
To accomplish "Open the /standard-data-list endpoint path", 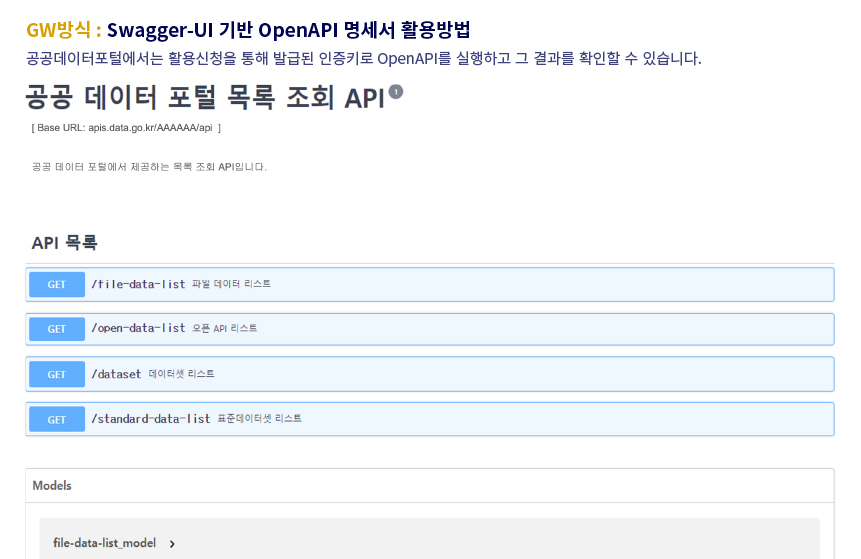I will tap(150, 419).
